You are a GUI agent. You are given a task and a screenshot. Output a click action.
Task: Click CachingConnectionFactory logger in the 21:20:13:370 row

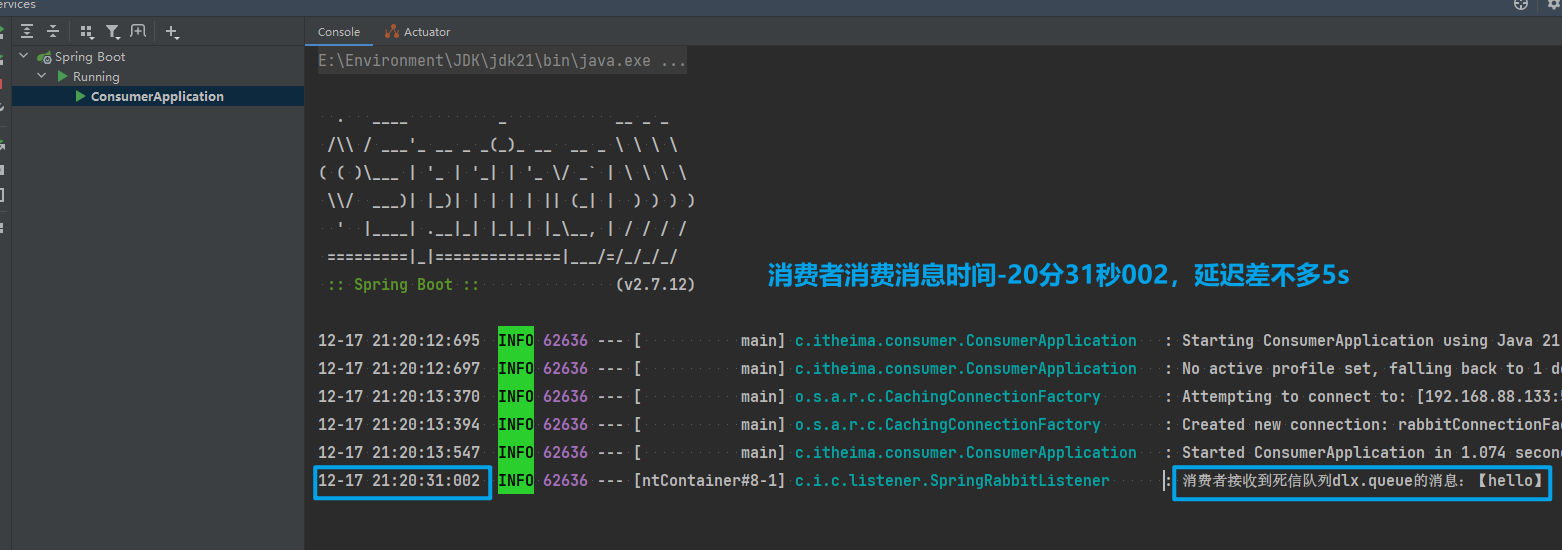click(x=948, y=397)
